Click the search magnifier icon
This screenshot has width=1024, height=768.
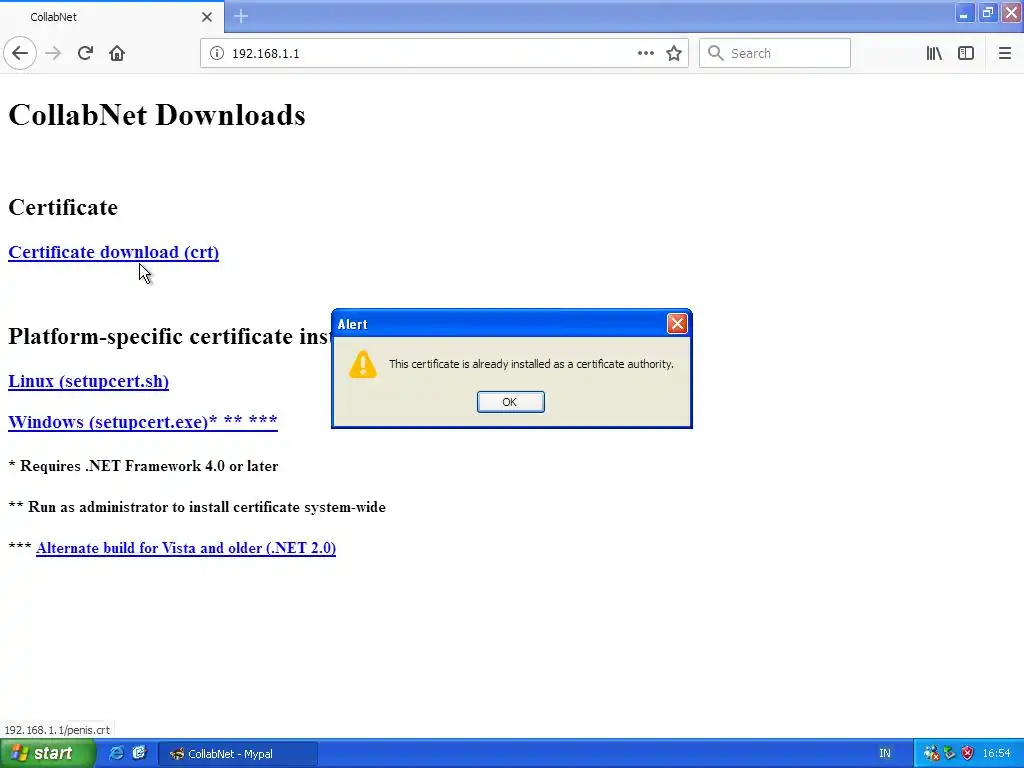[716, 54]
